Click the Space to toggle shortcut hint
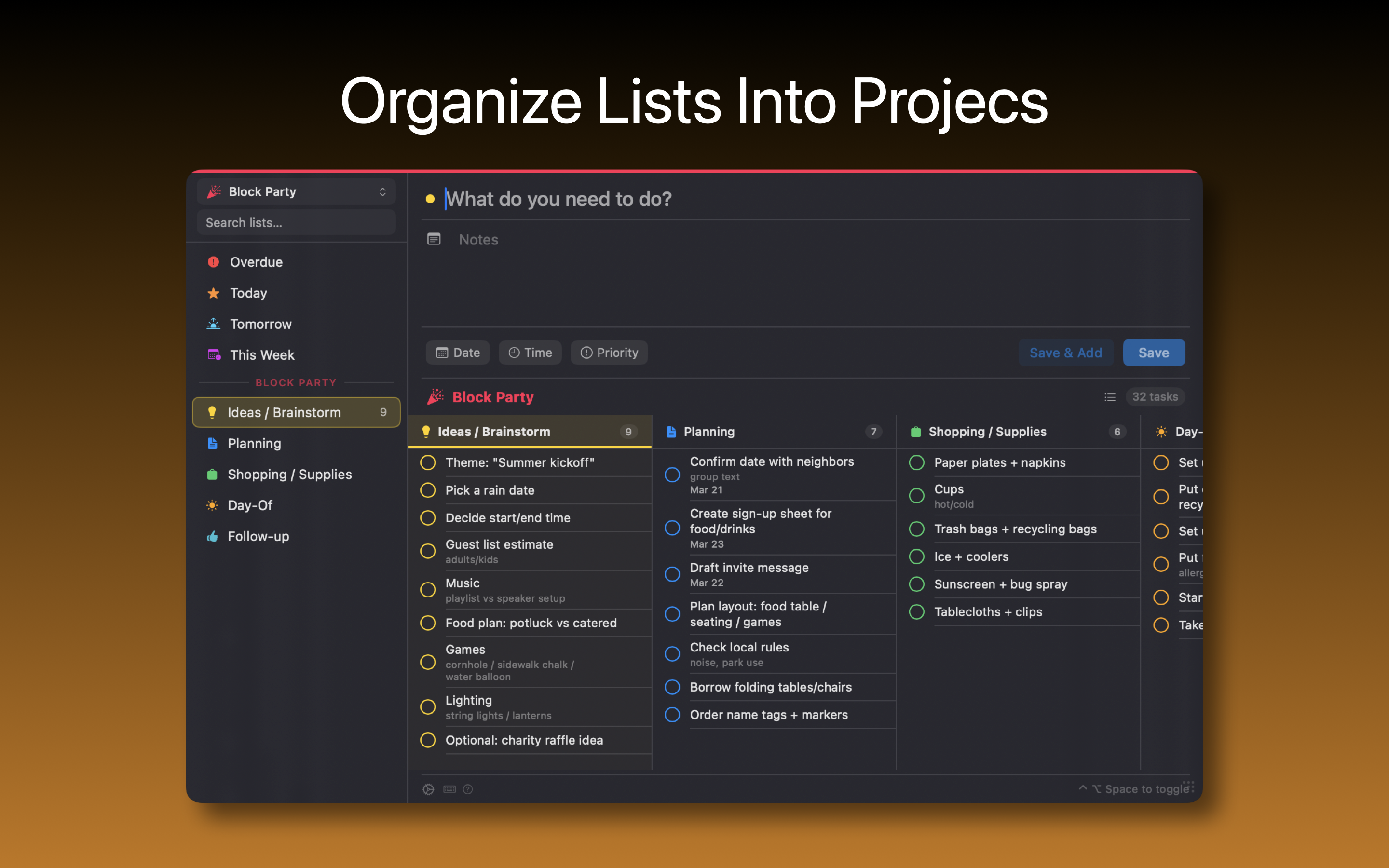Image resolution: width=1389 pixels, height=868 pixels. [1133, 789]
